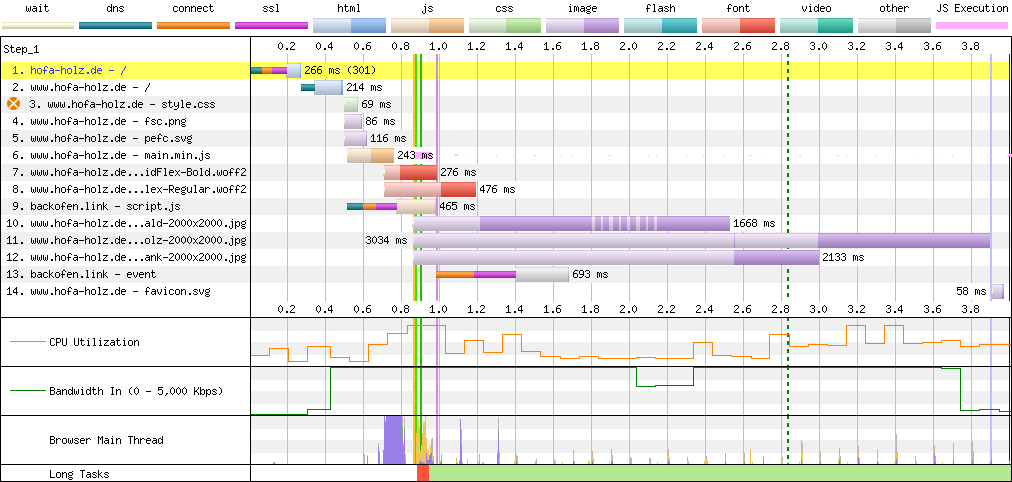Select the 'video' legend color bar
This screenshot has height=482, width=1012.
[816, 26]
